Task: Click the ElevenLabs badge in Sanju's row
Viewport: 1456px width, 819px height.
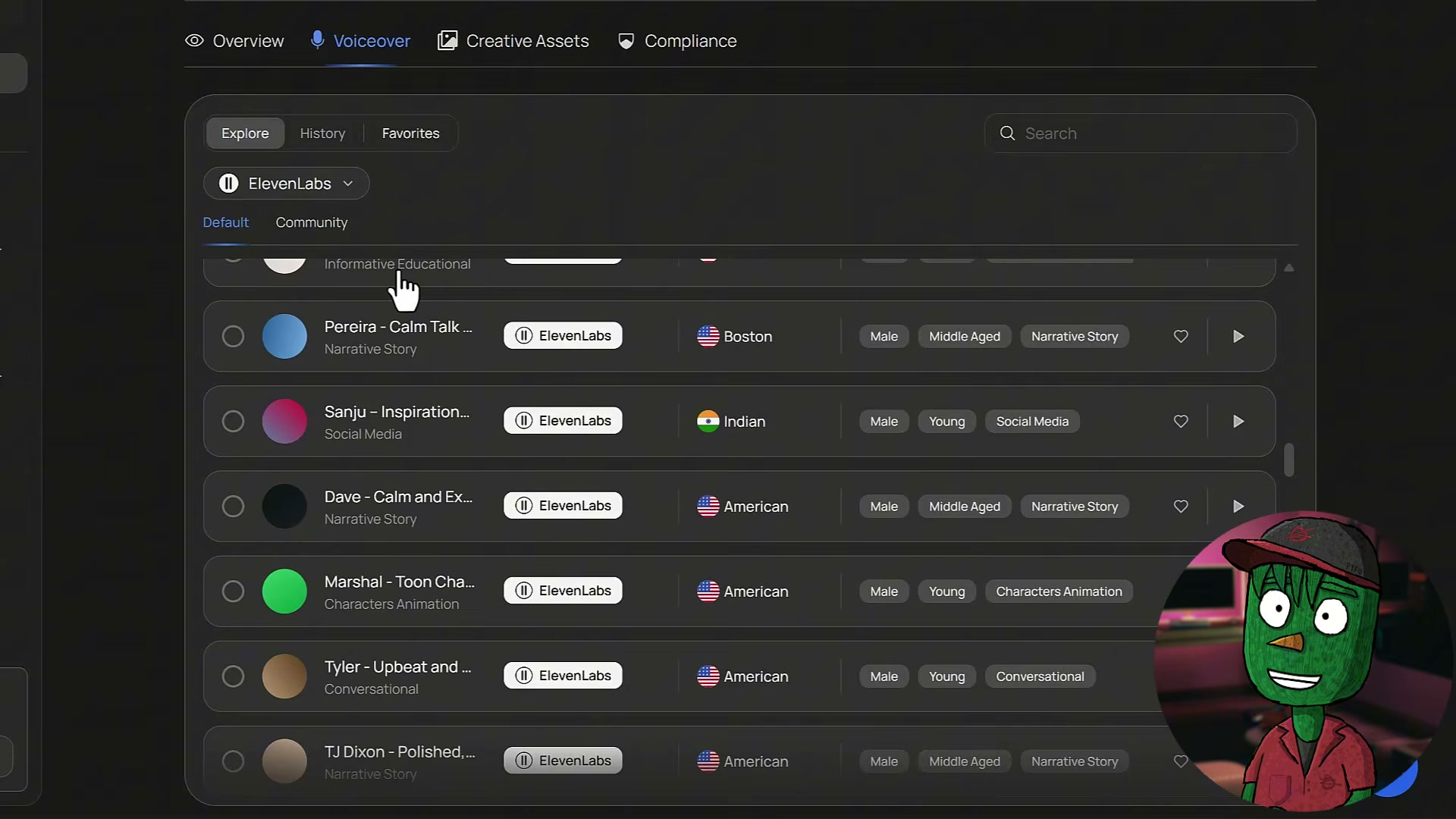Action: point(563,421)
